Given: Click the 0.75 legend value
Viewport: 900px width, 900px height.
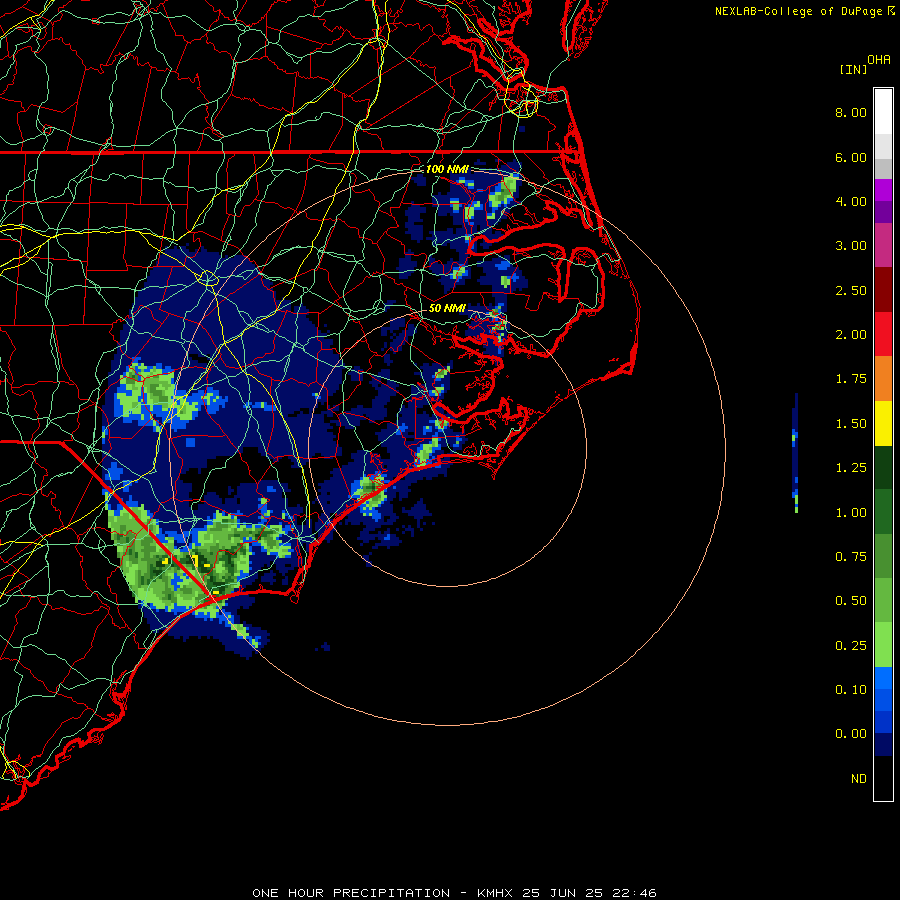Looking at the screenshot, I should point(851,557).
